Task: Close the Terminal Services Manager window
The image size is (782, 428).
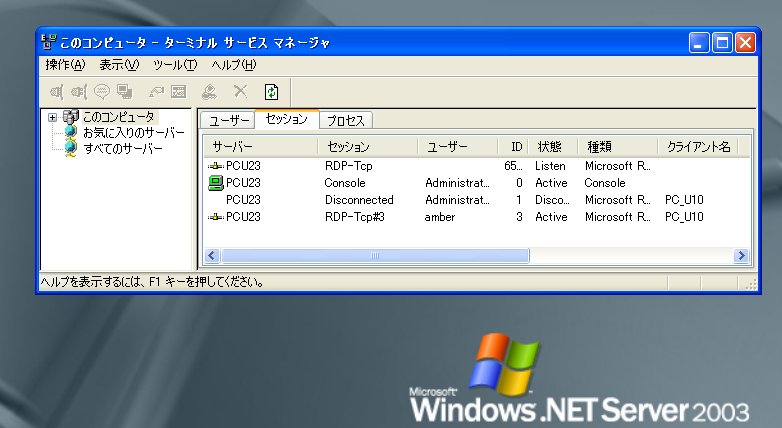Action: tap(746, 43)
